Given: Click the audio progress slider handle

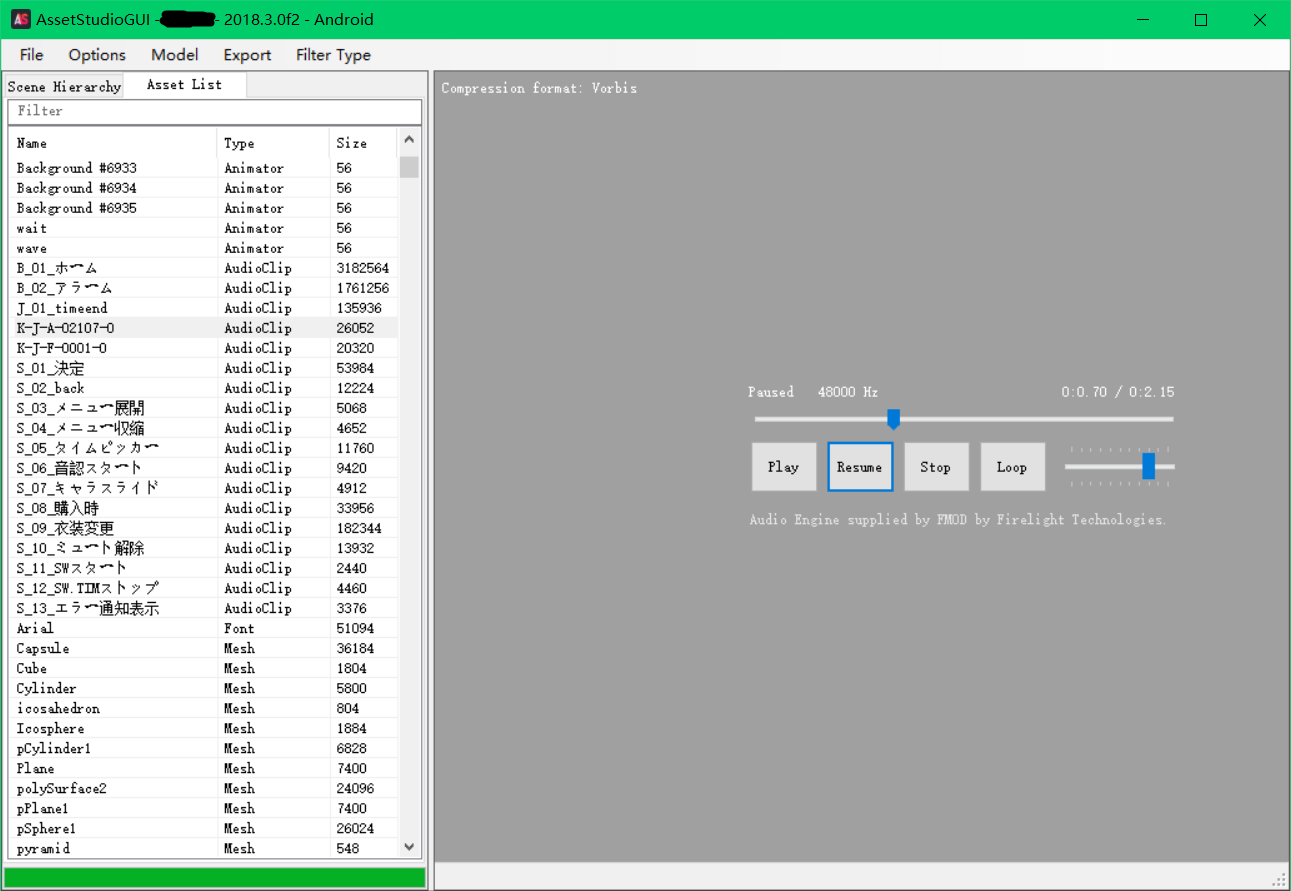Looking at the screenshot, I should [x=894, y=419].
